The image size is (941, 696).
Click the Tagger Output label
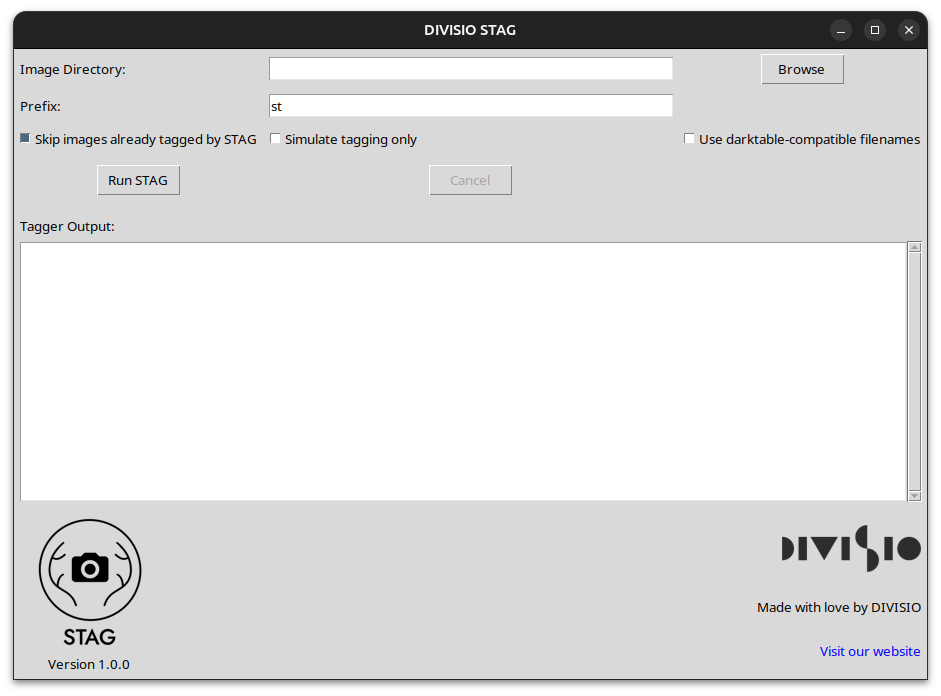67,226
